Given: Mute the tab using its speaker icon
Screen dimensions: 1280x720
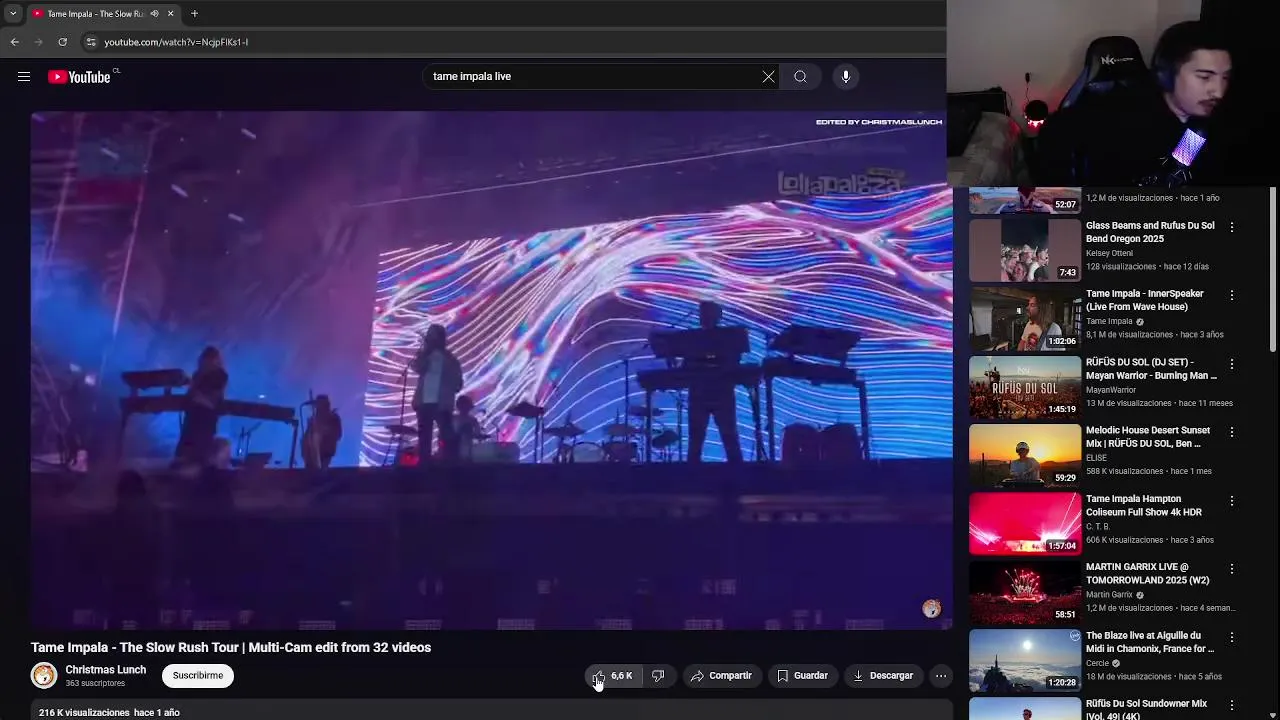Looking at the screenshot, I should [154, 13].
